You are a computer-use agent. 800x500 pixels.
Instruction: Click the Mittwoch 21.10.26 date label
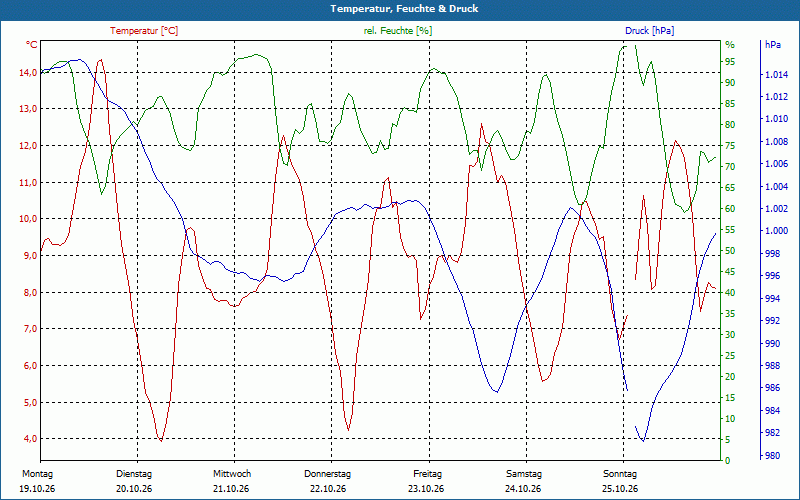[x=232, y=481]
